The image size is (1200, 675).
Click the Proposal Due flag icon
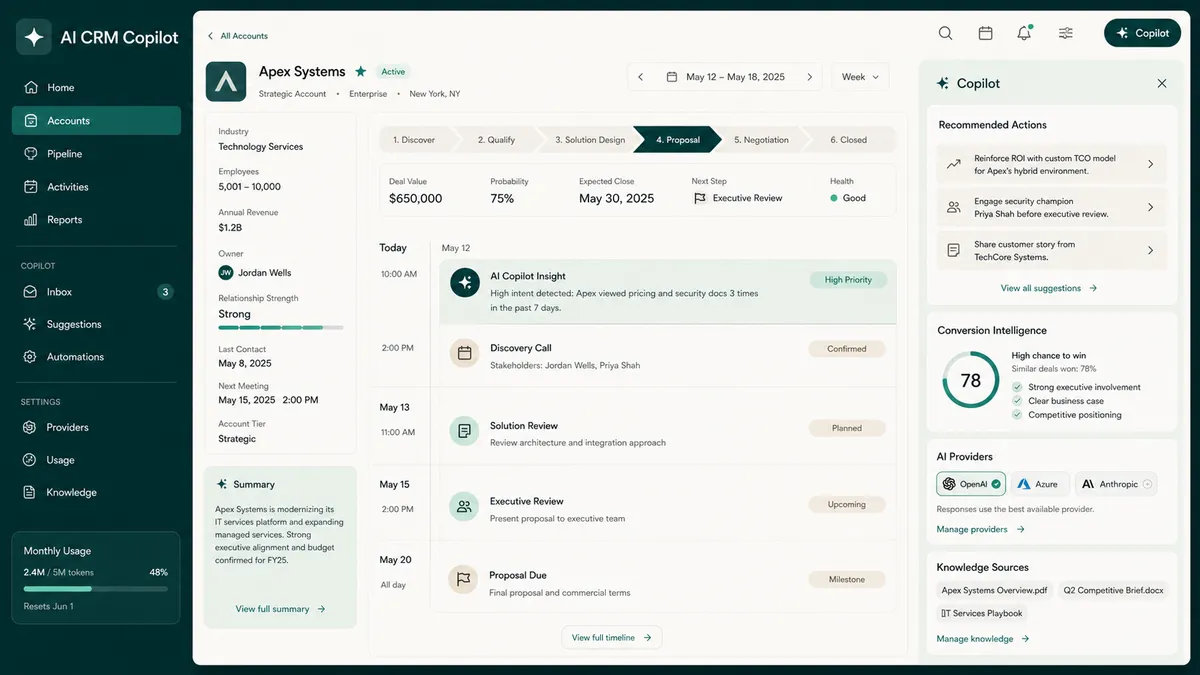[464, 580]
